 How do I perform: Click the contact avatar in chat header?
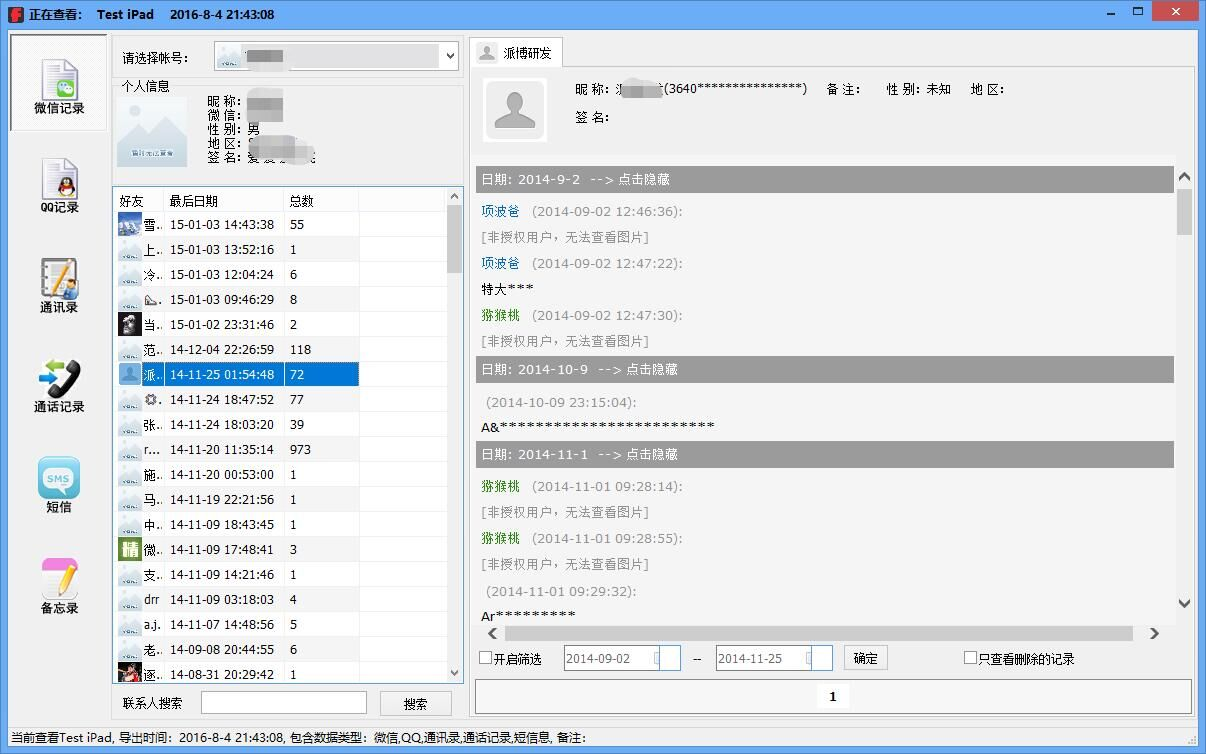pyautogui.click(x=515, y=110)
